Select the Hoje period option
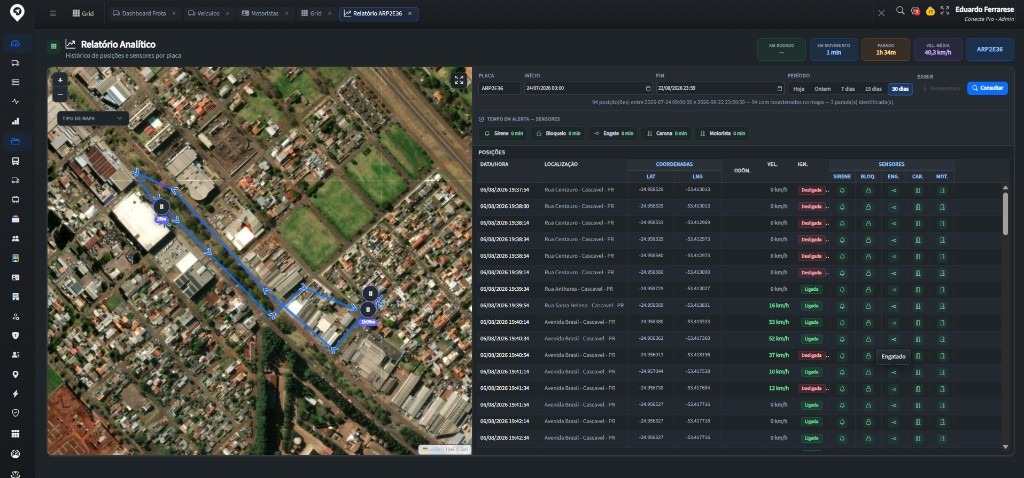 pos(798,89)
